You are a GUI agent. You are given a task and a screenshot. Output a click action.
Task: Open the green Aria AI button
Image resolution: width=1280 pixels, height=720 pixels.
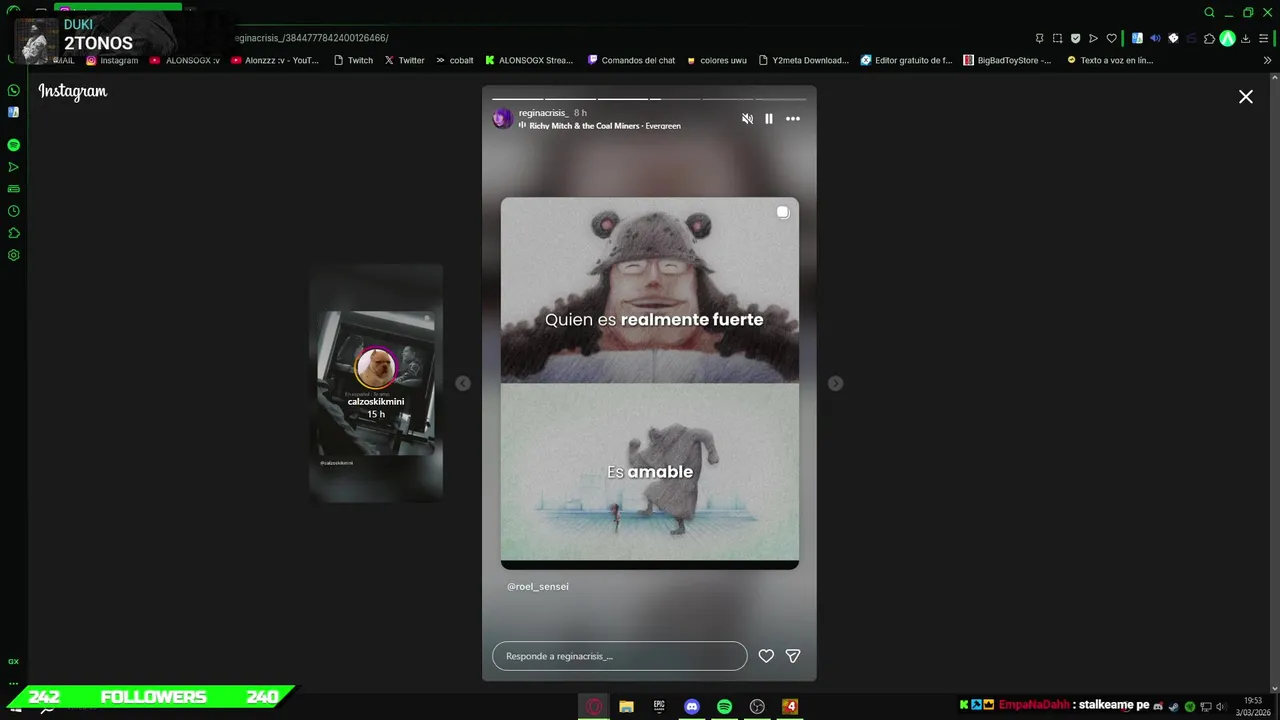click(x=1227, y=38)
